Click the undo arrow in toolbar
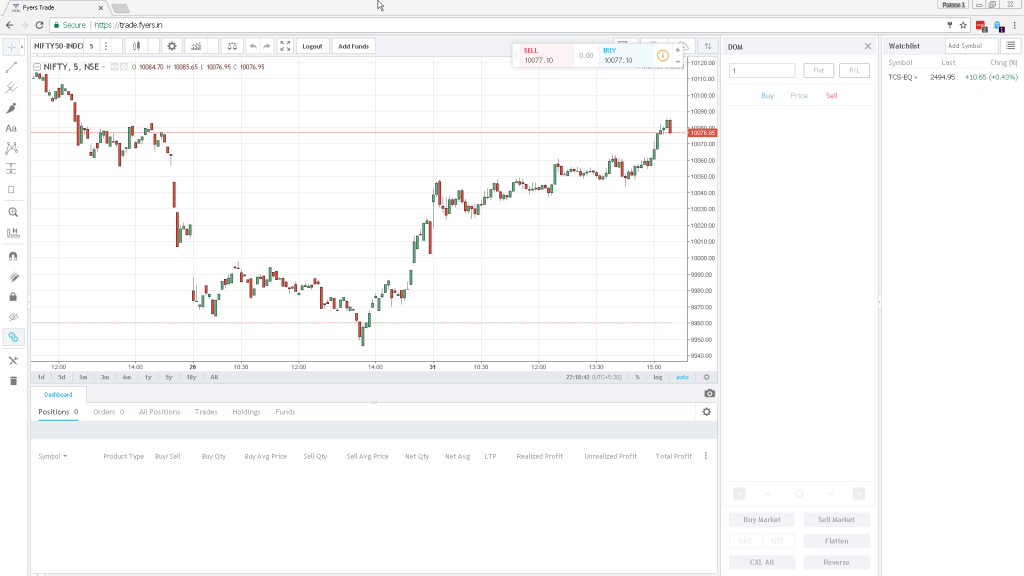1024x576 pixels. 255,45
